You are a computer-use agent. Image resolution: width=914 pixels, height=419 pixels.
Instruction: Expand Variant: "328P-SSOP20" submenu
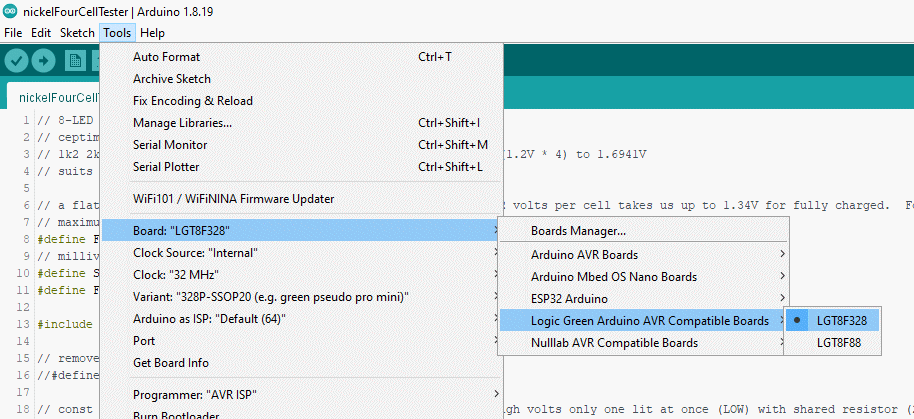[302, 297]
